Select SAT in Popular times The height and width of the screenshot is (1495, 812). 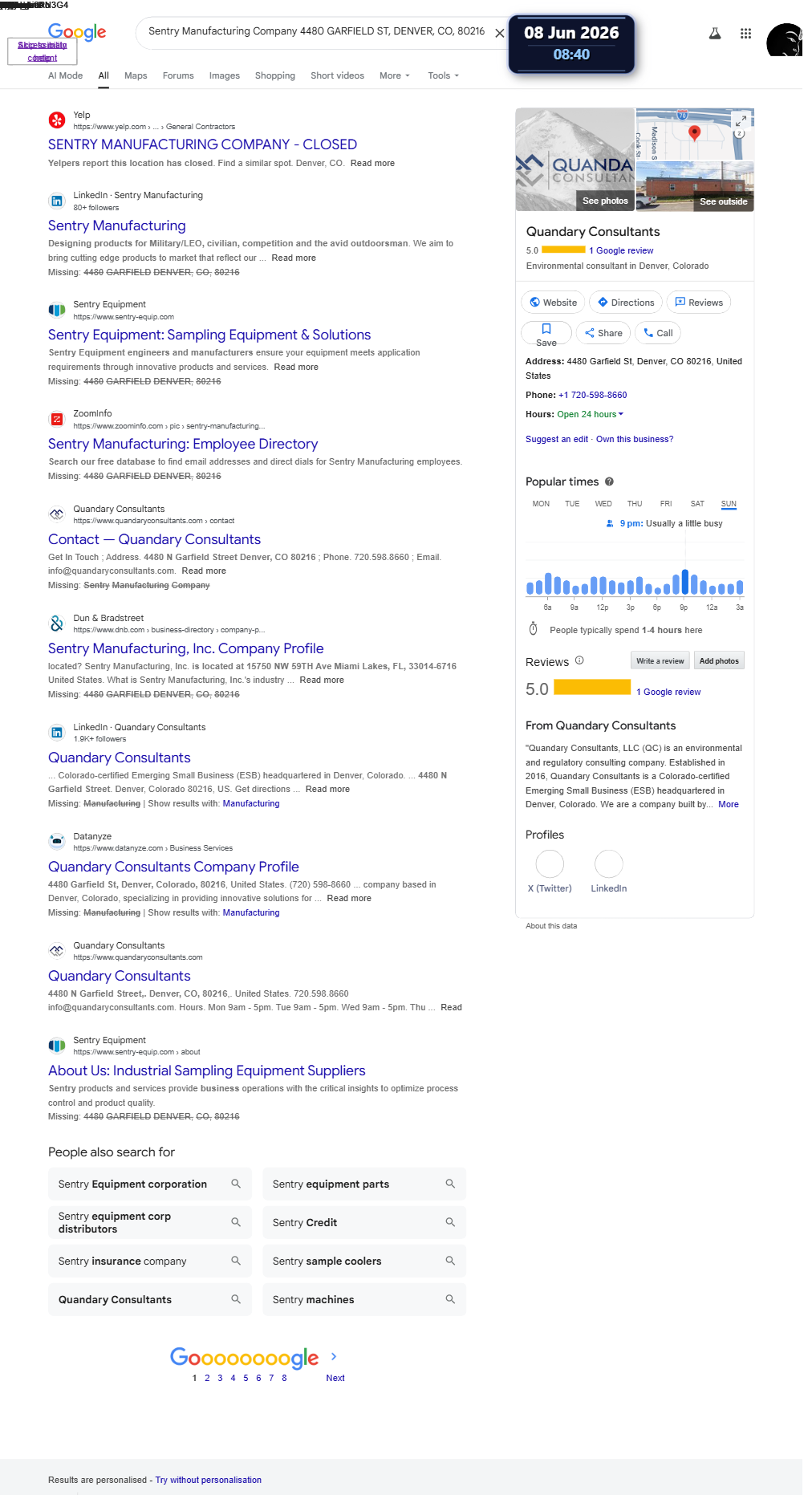pyautogui.click(x=697, y=504)
